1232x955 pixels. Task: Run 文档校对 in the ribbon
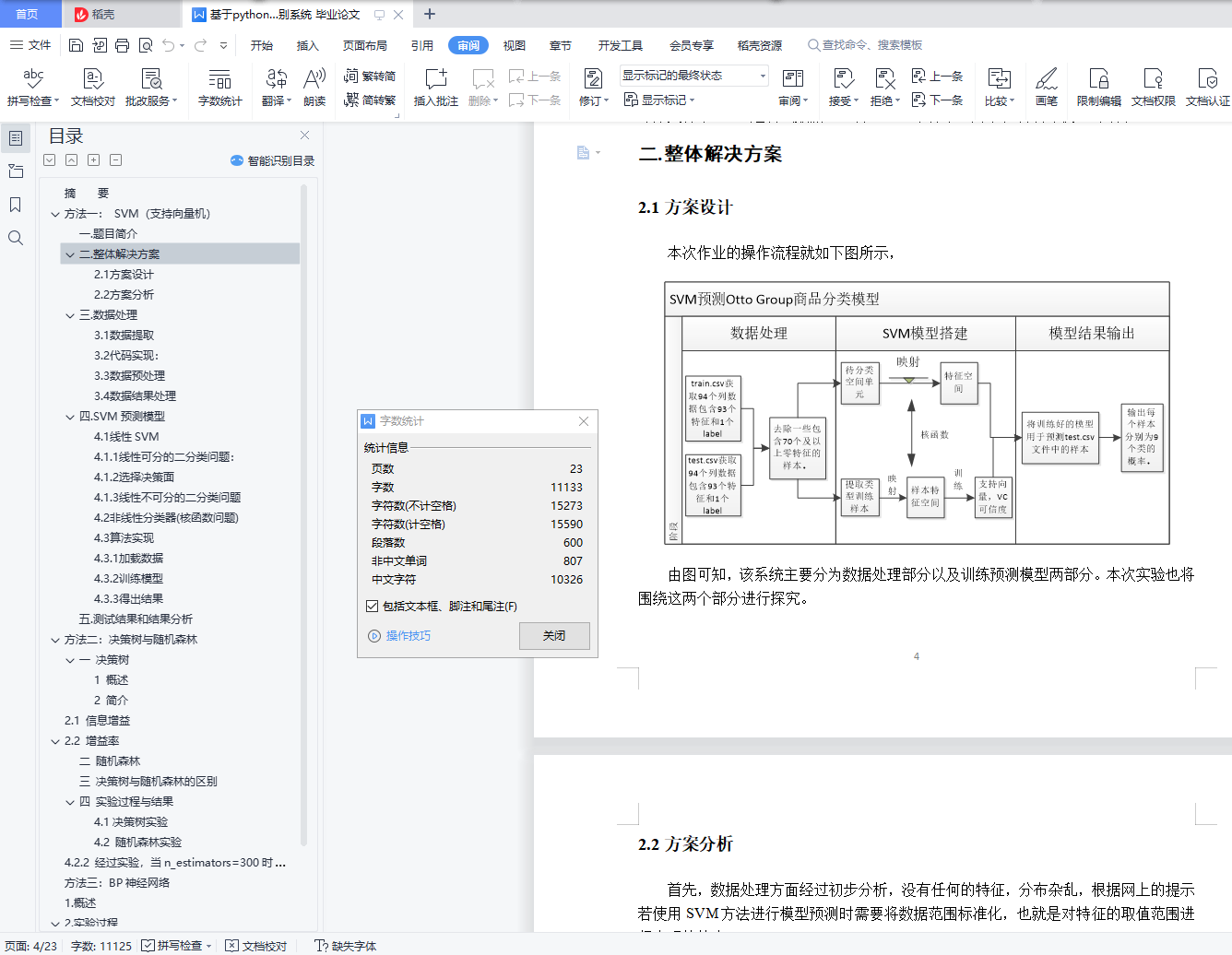(93, 88)
